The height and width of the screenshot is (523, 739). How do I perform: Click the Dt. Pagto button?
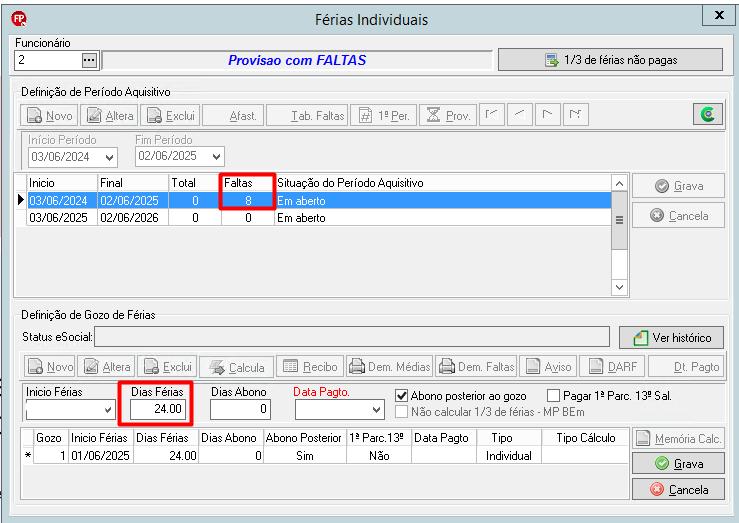pos(686,367)
